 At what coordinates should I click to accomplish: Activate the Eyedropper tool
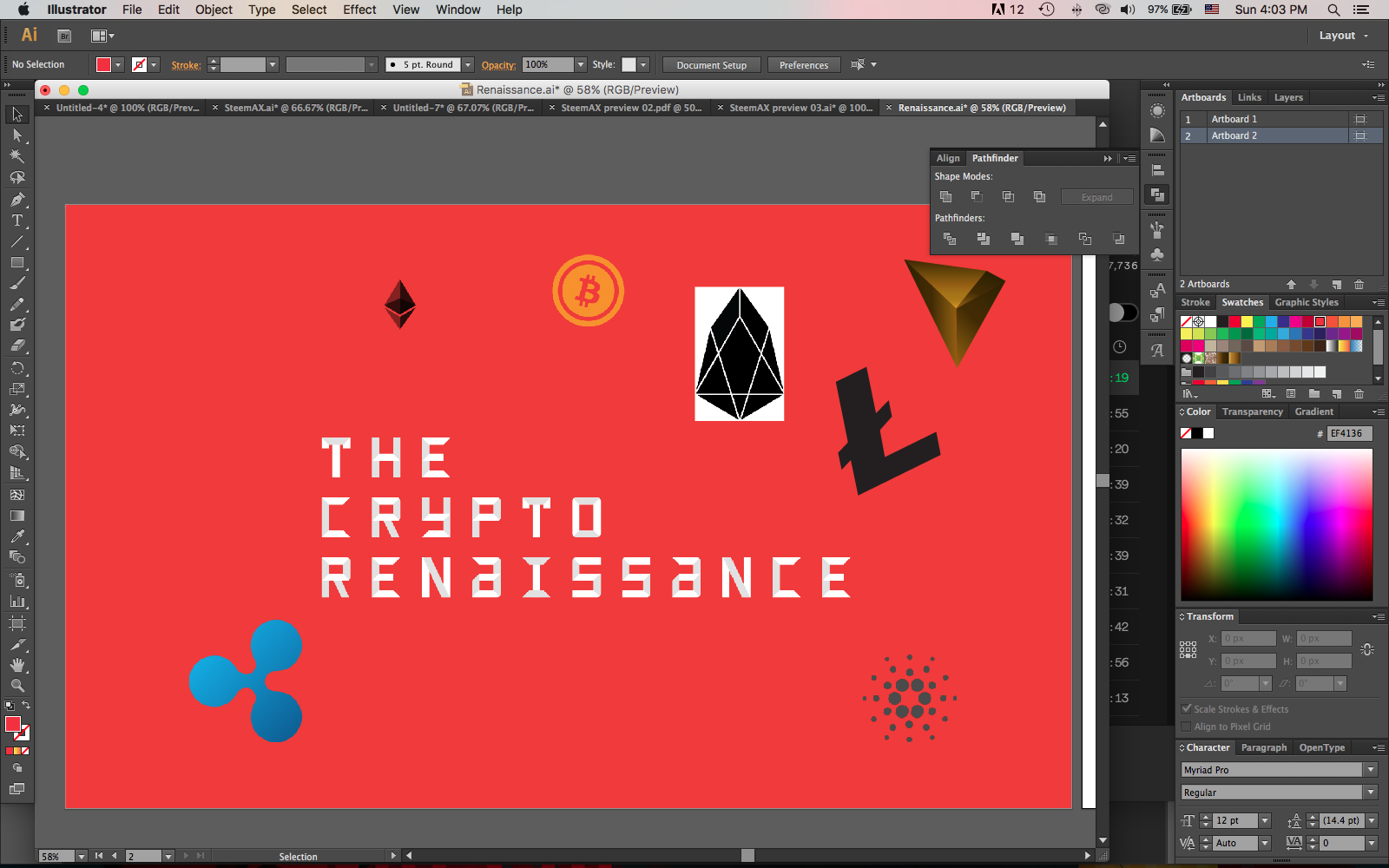pyautogui.click(x=16, y=536)
